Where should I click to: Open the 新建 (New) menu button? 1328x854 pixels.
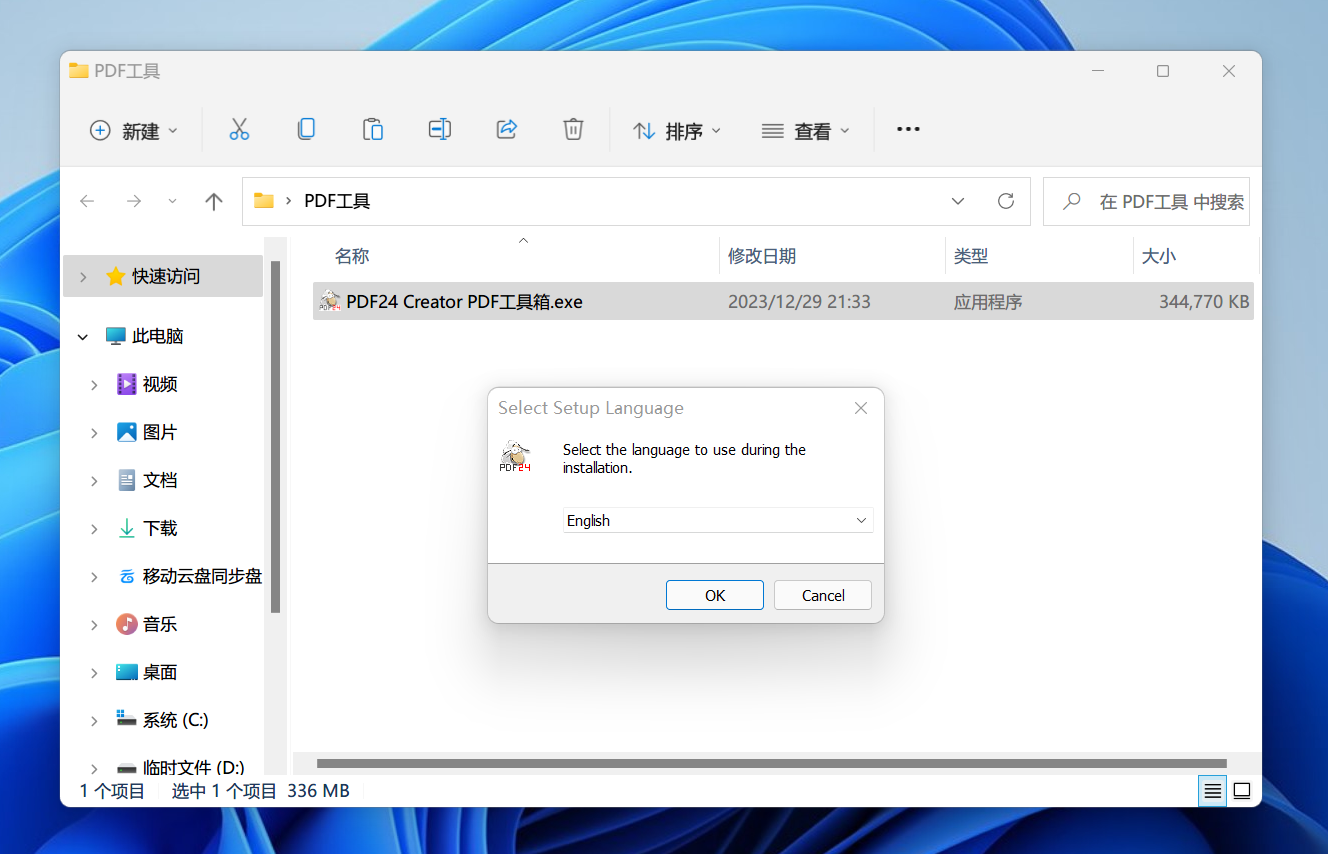click(x=134, y=131)
